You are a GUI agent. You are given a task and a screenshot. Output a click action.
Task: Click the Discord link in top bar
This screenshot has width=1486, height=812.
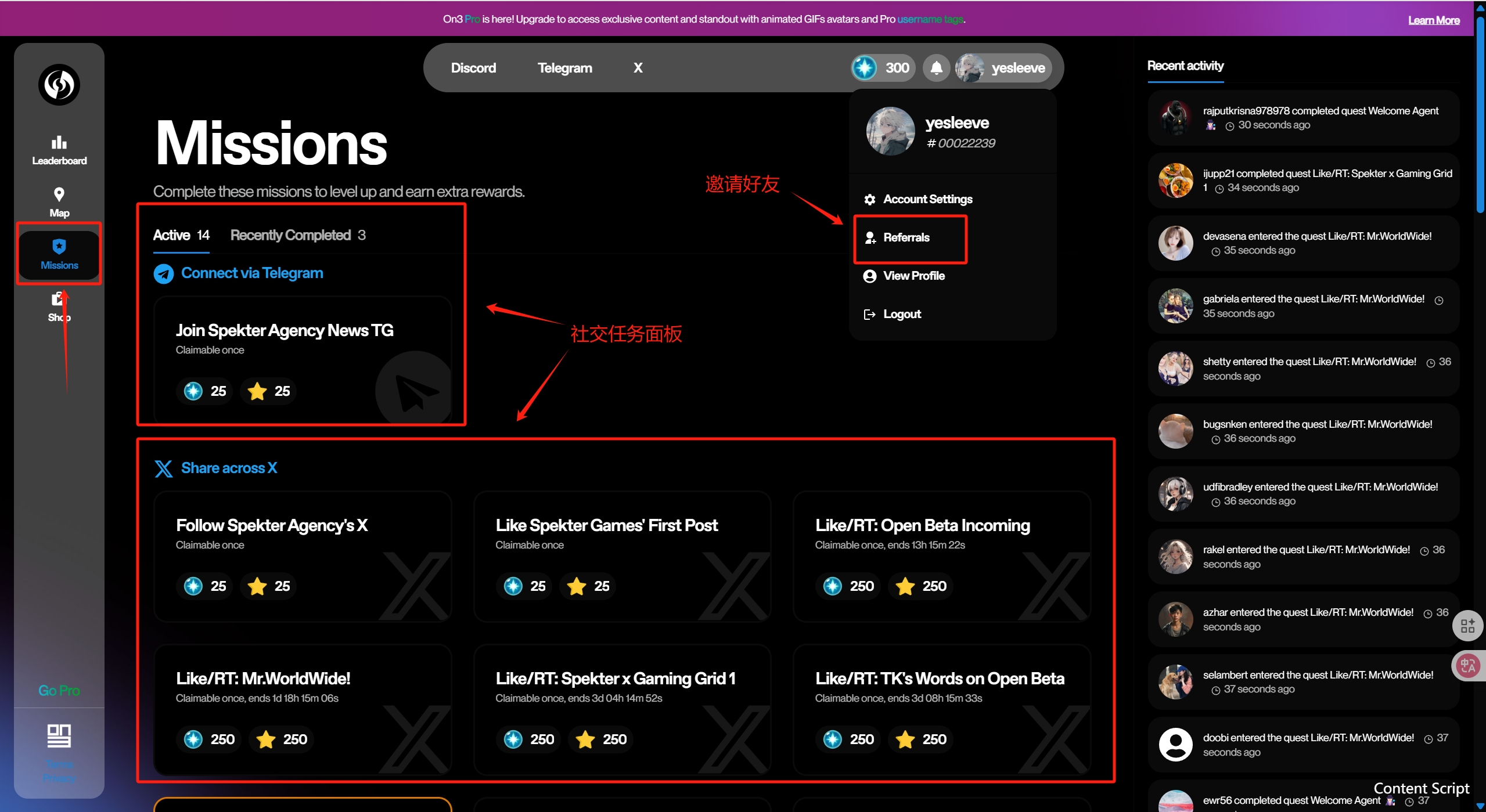pos(473,68)
